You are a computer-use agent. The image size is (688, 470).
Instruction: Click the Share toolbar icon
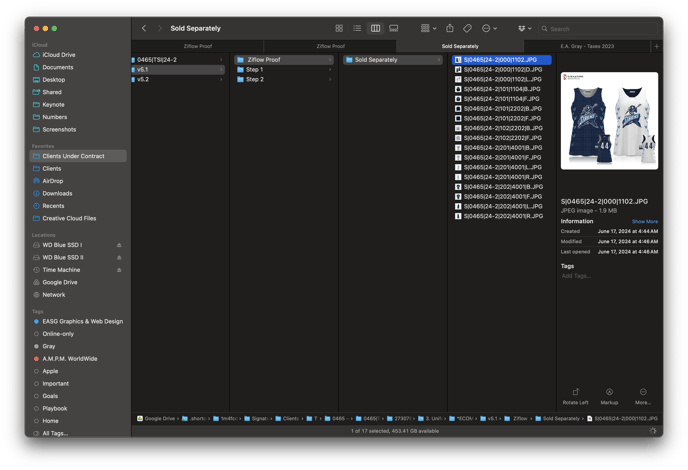(450, 29)
